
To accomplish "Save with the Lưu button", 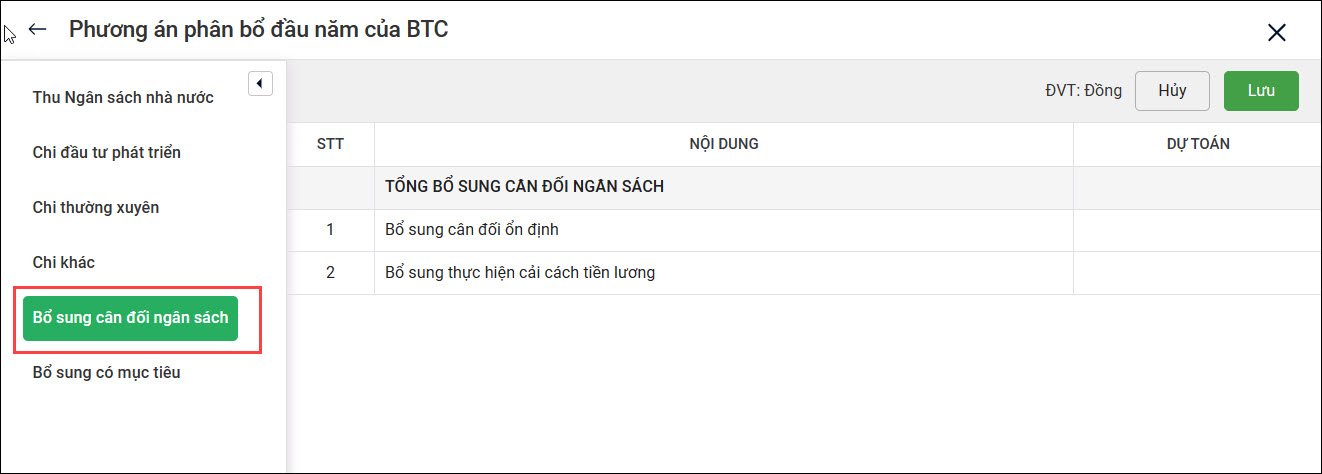I will 1260,90.
